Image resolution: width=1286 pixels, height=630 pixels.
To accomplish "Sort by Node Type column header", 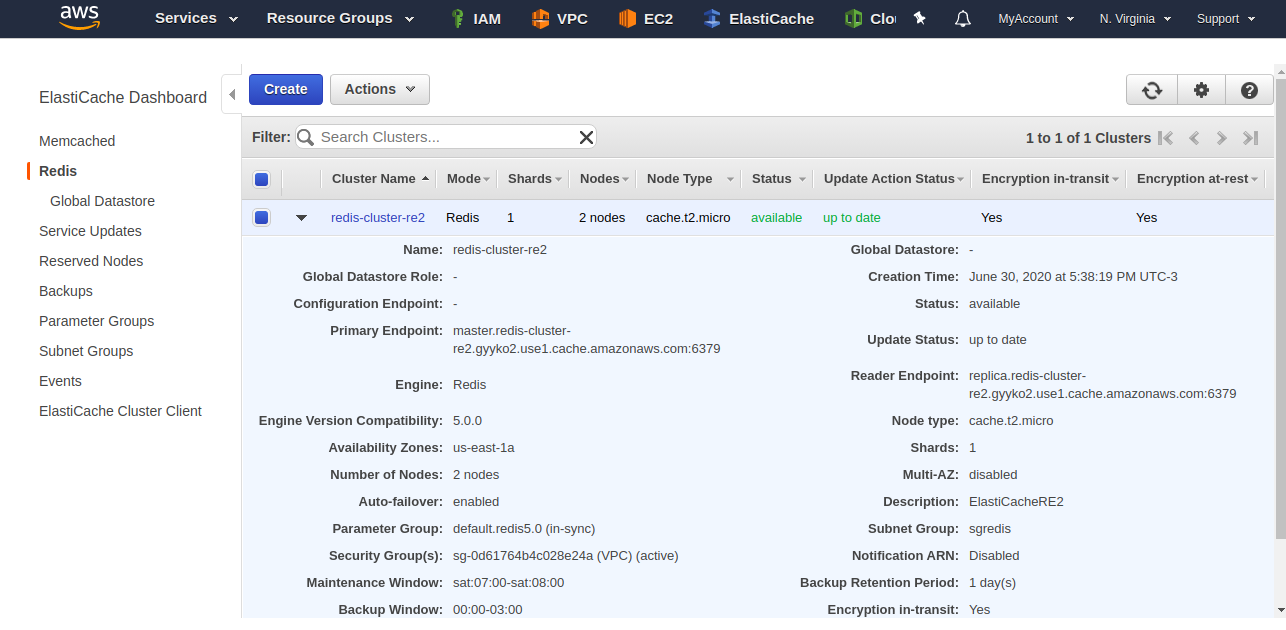I will (x=688, y=179).
